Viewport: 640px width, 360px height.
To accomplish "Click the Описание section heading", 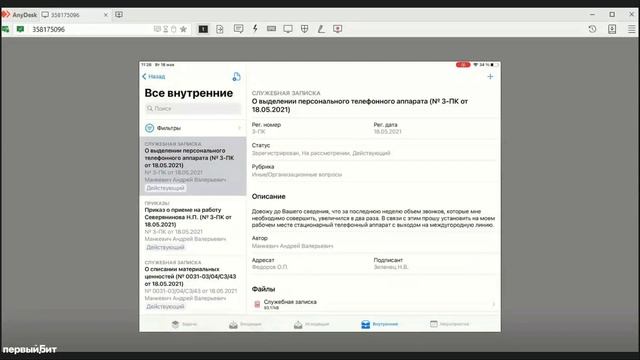I will point(268,196).
